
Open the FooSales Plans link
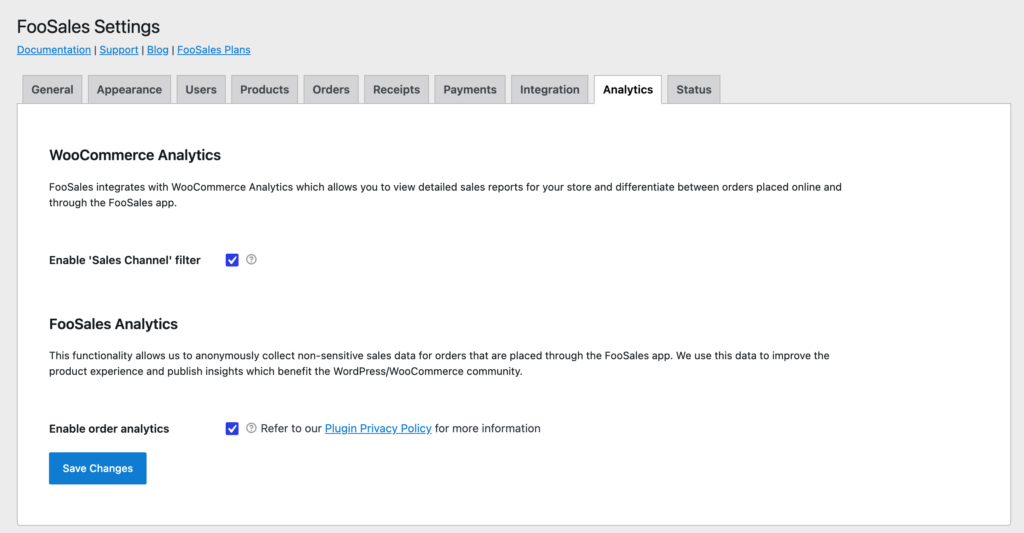(x=214, y=50)
